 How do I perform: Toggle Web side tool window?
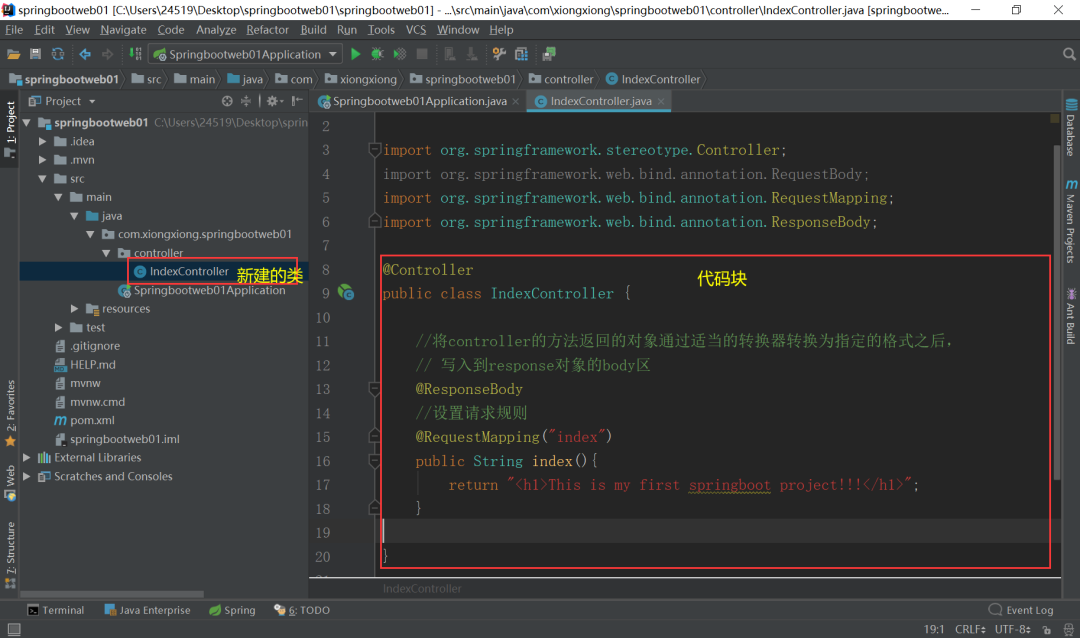(x=10, y=483)
